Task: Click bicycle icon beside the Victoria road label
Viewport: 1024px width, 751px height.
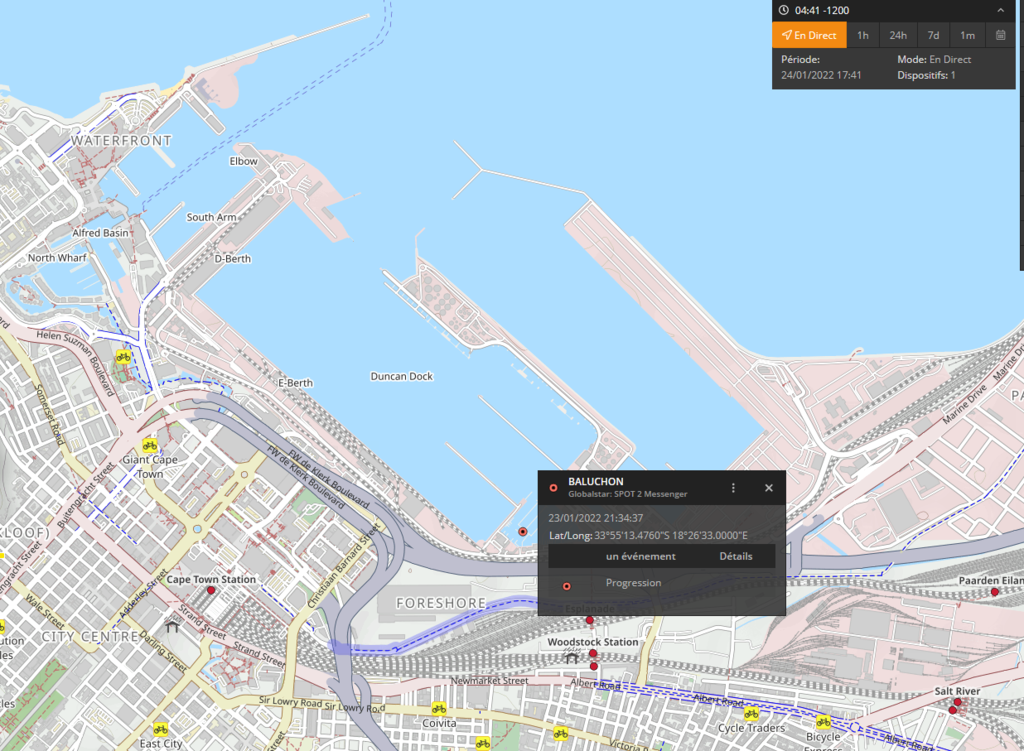Action: coord(561,734)
